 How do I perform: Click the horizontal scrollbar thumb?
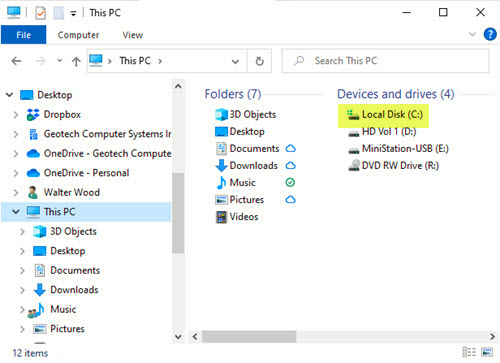click(249, 337)
